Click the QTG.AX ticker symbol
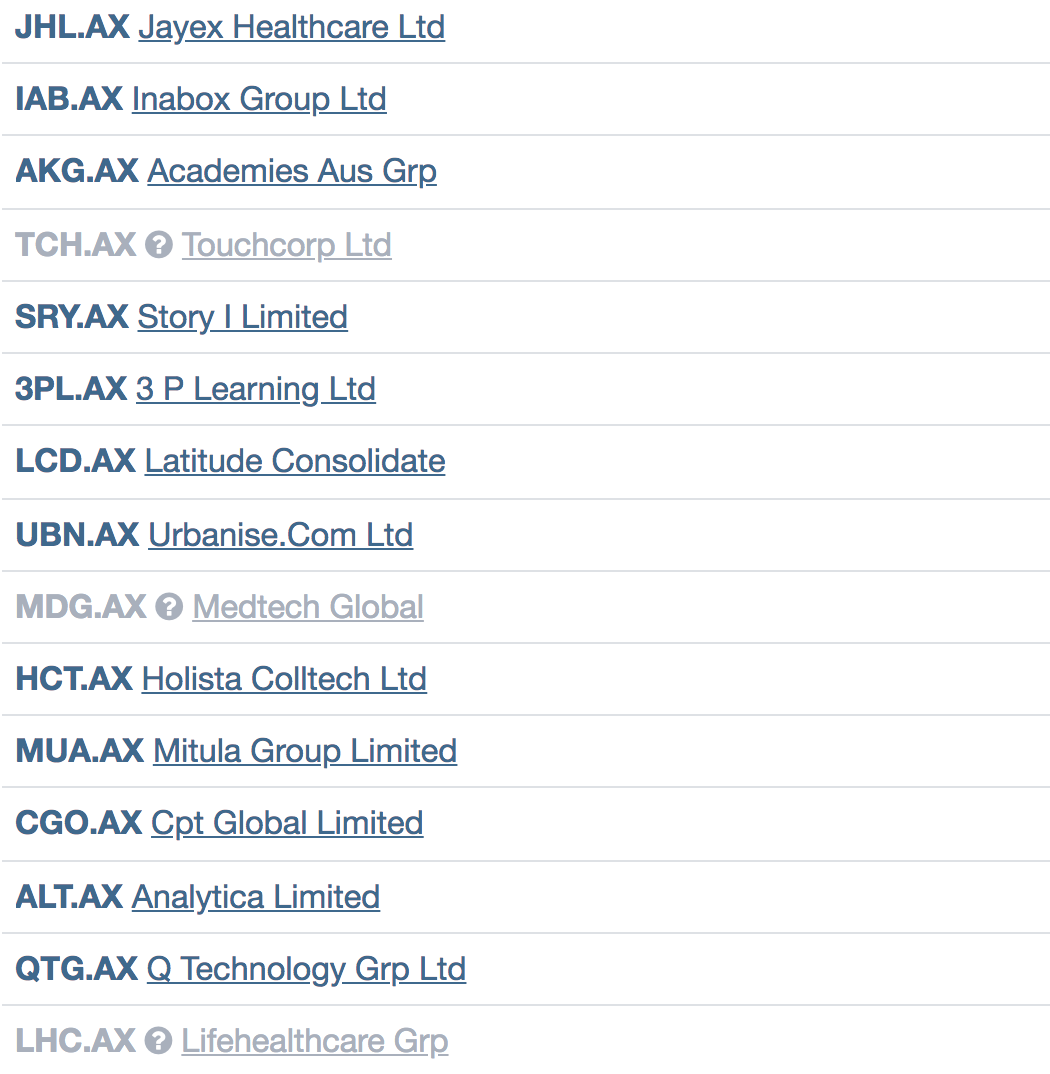1050x1074 pixels. [x=77, y=969]
